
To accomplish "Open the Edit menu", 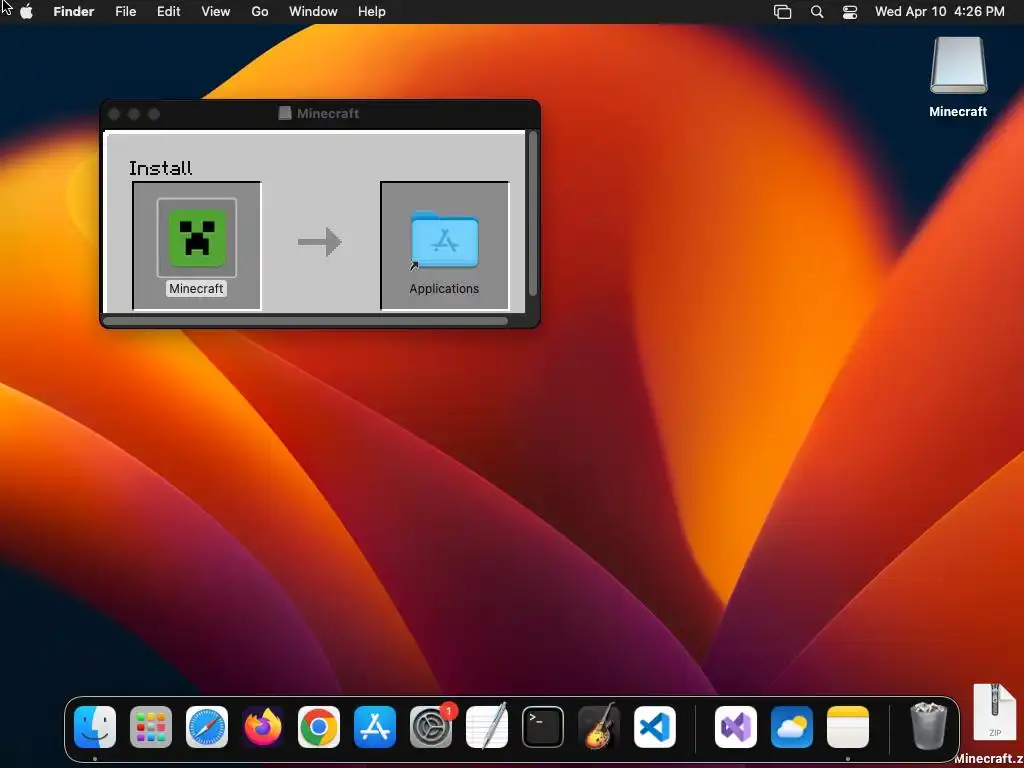I will coord(168,12).
